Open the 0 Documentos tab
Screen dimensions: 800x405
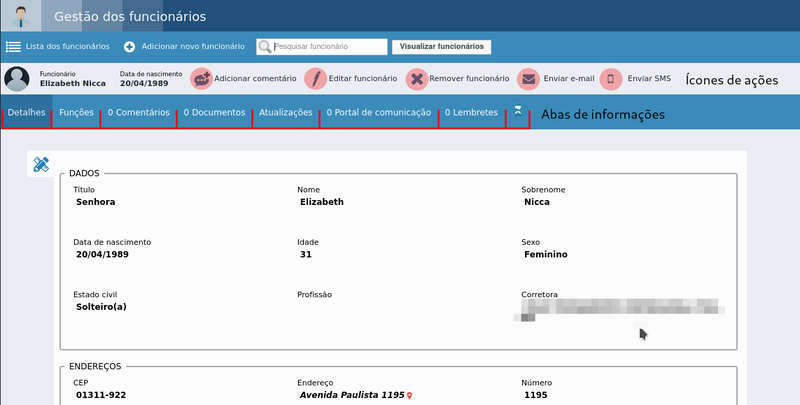[x=214, y=112]
